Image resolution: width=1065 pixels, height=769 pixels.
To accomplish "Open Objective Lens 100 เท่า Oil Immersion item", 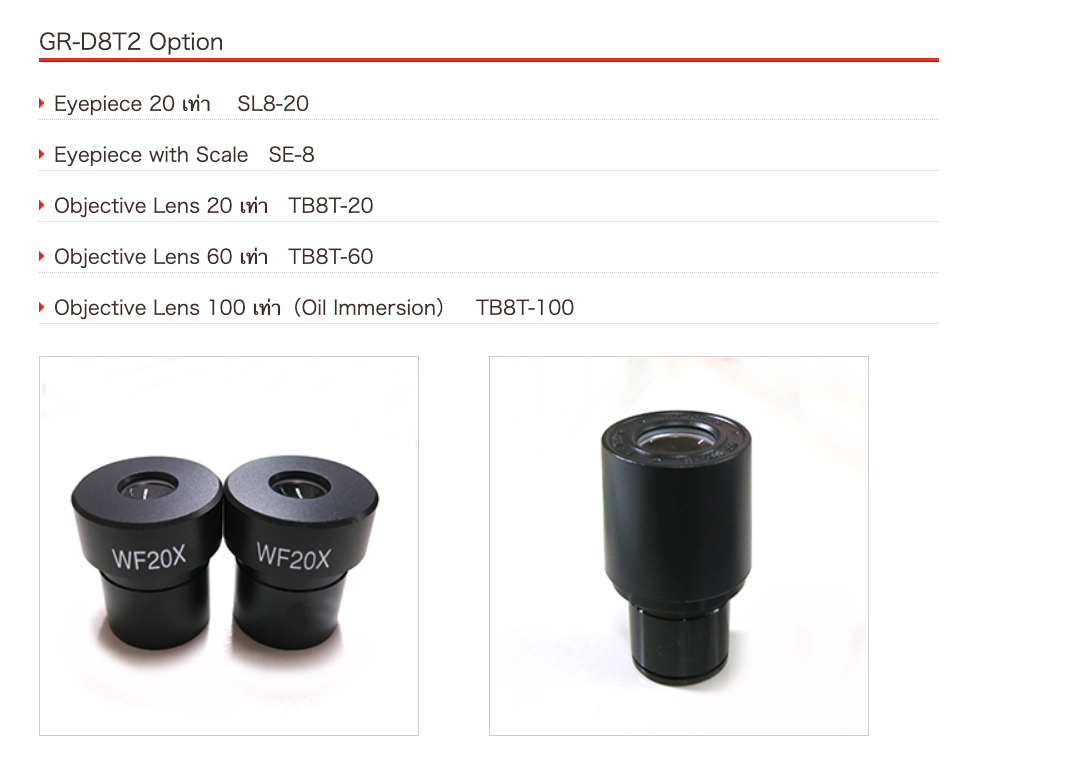I will pos(249,308).
